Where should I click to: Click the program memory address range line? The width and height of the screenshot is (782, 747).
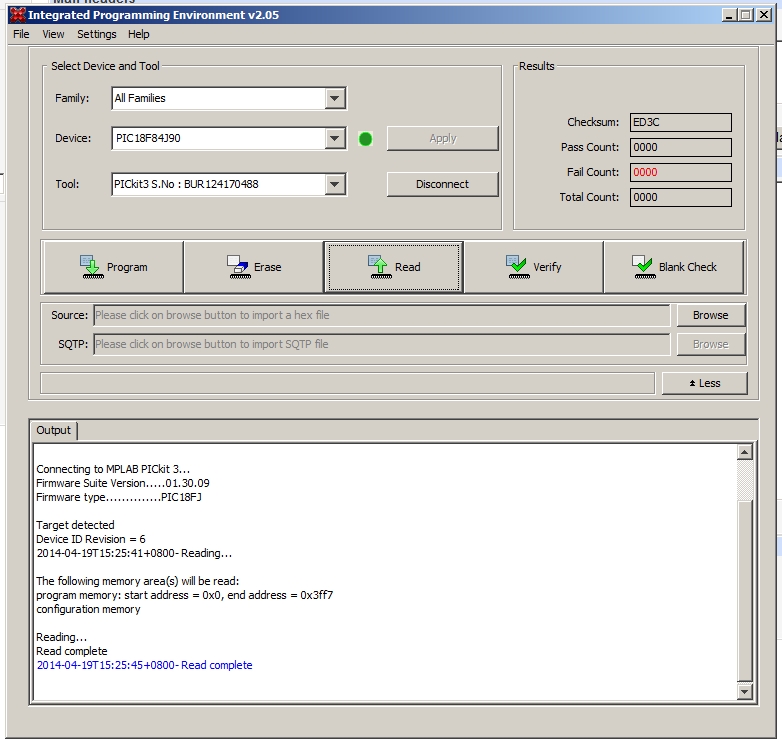tap(185, 595)
